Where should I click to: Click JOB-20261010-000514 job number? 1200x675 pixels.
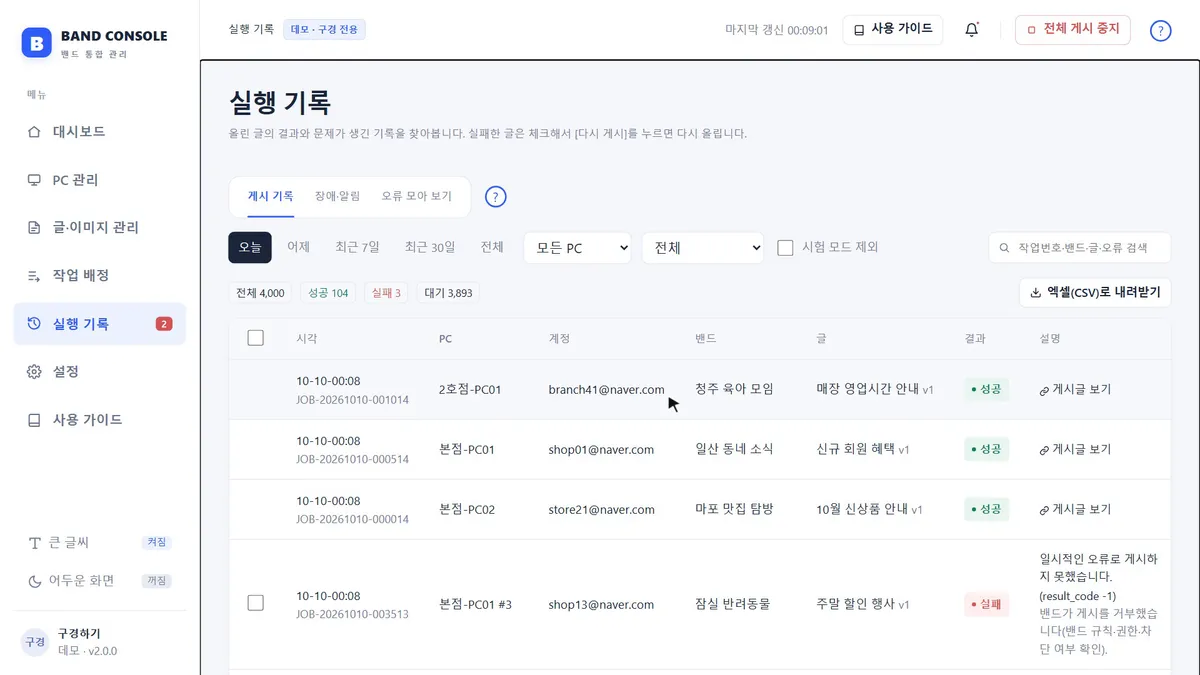[352, 460]
